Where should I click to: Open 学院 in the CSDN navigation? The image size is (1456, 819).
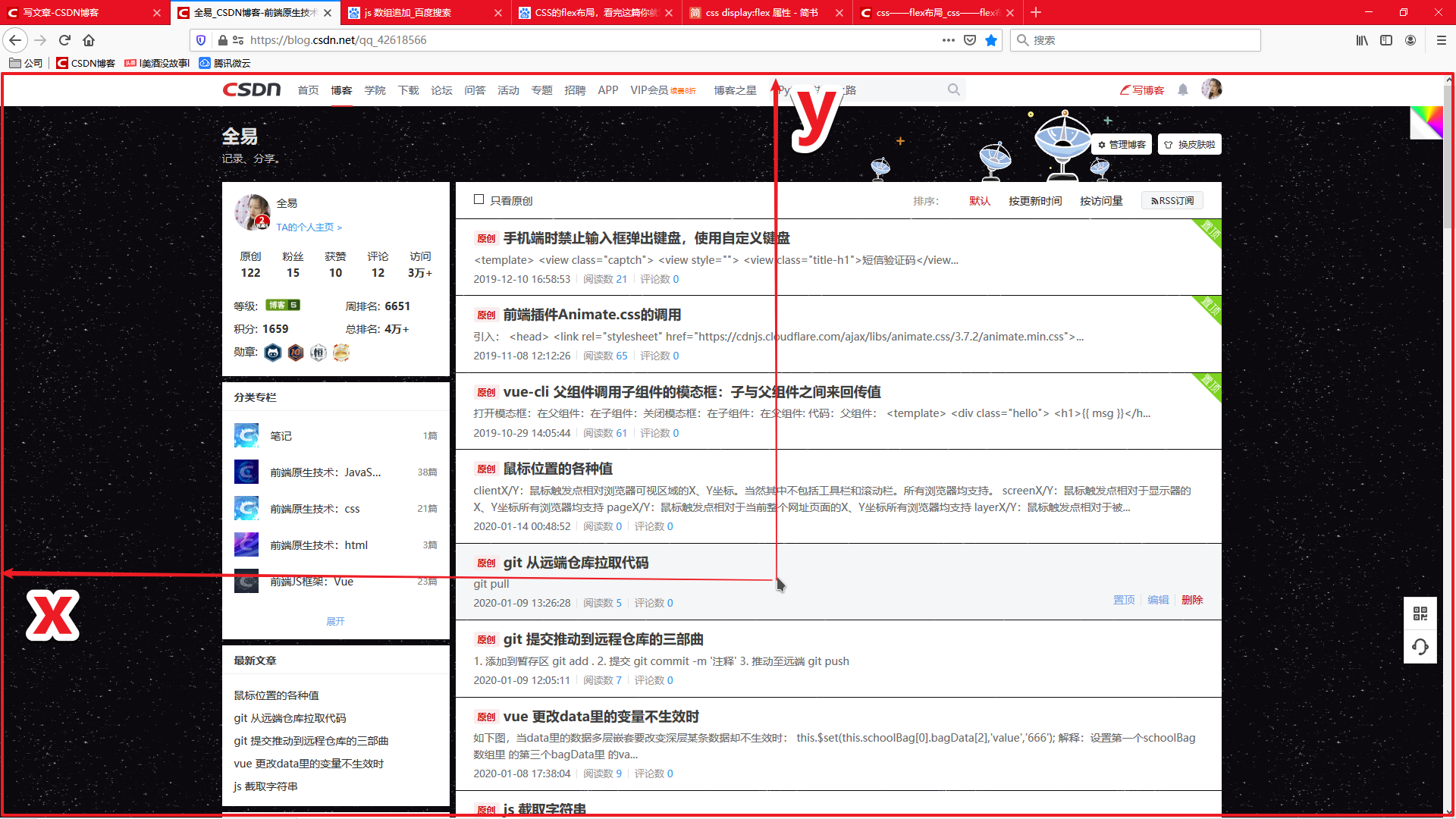coord(375,90)
